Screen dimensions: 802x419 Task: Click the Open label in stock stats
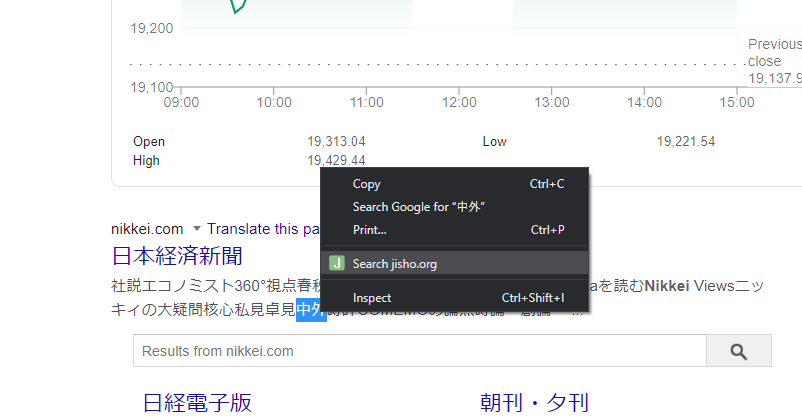(149, 142)
